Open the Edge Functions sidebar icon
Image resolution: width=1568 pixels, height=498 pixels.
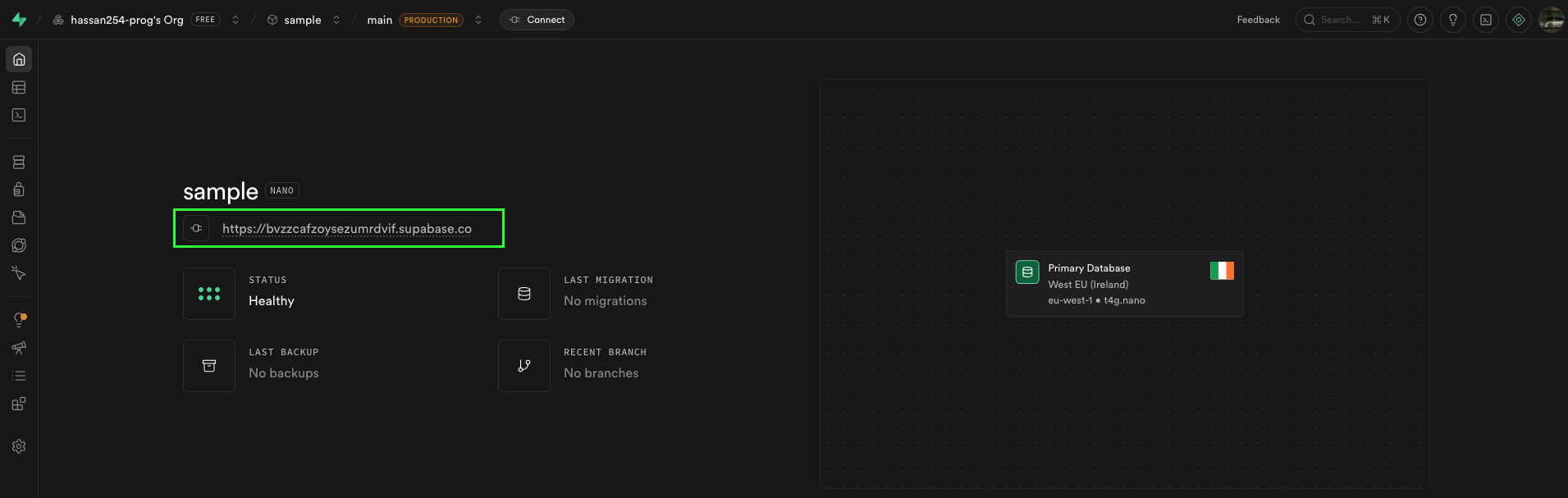(19, 245)
